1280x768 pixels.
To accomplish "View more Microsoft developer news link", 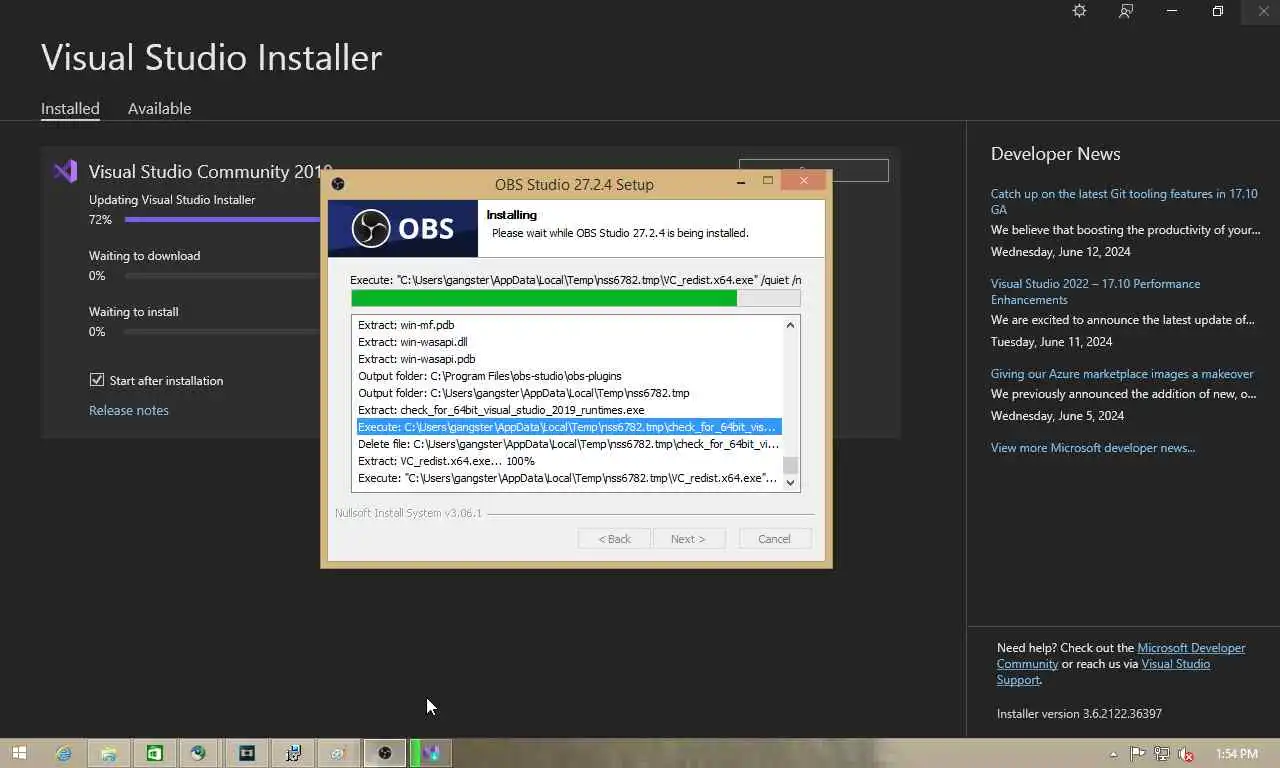I will tap(1093, 447).
